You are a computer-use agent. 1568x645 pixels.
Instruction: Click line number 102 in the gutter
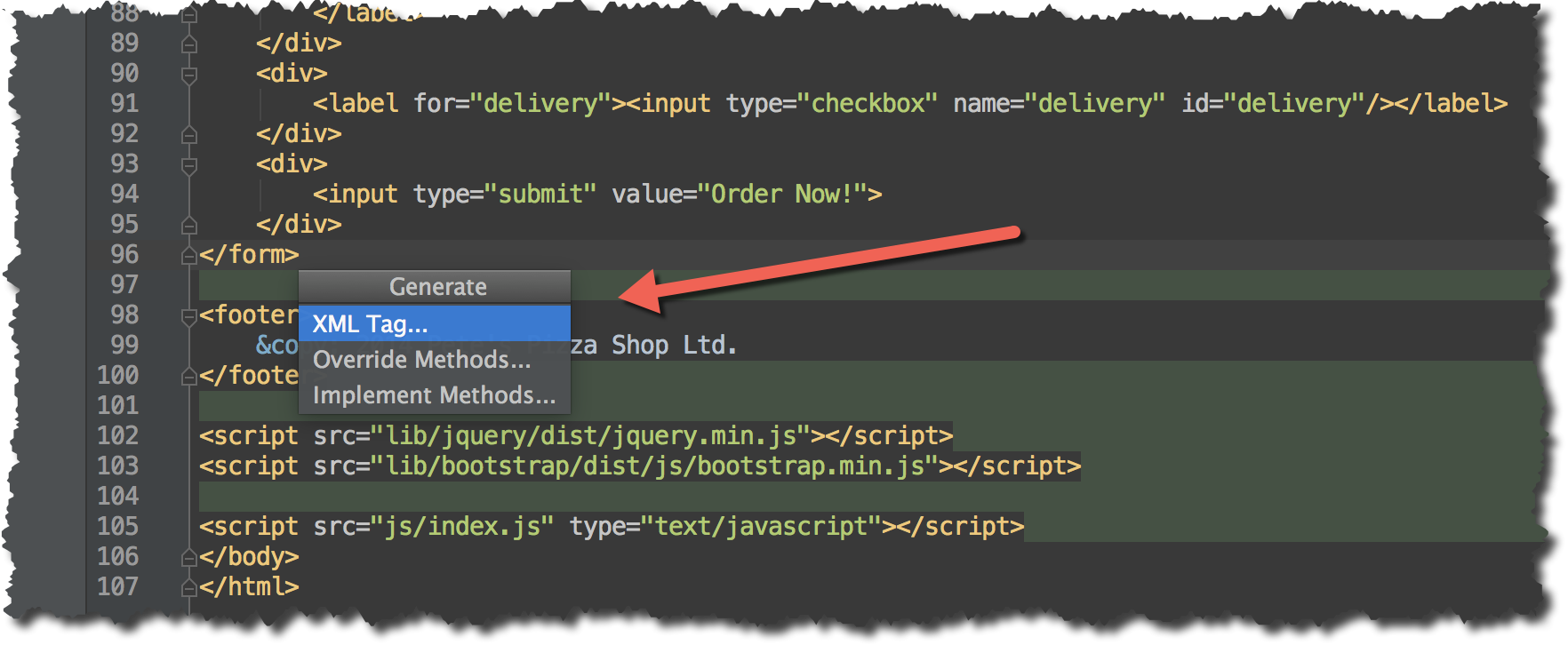[x=118, y=435]
